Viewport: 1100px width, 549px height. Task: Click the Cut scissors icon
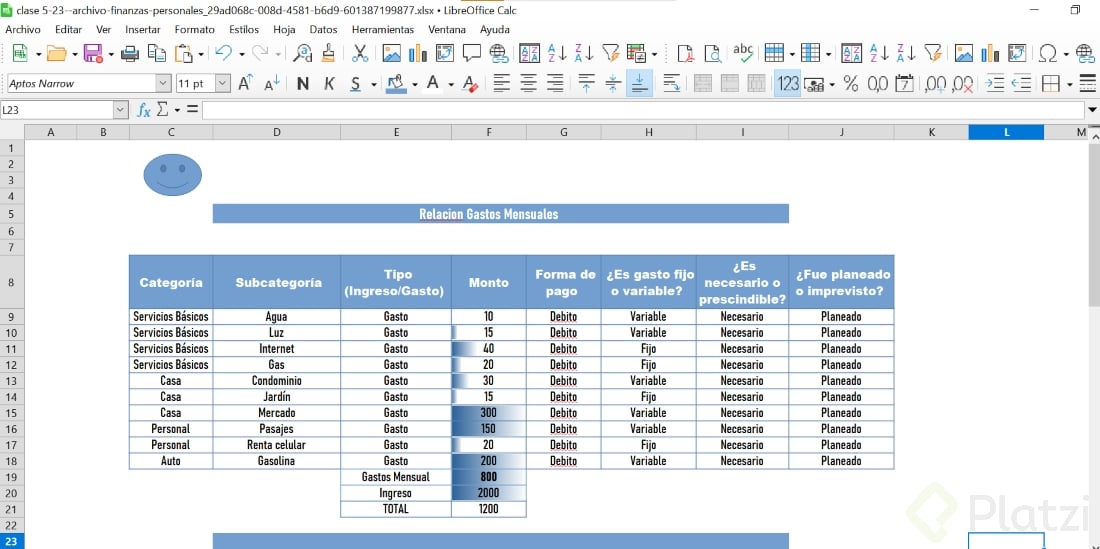[x=360, y=54]
